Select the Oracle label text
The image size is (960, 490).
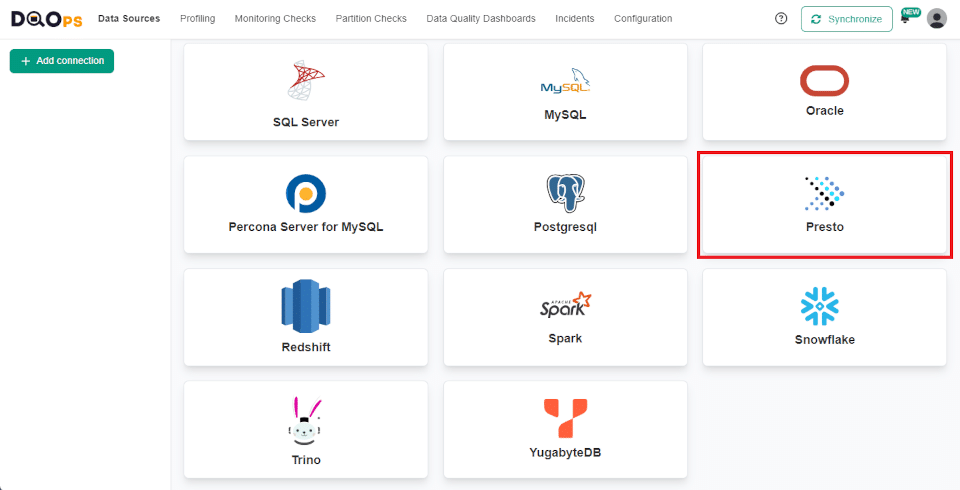(x=825, y=111)
